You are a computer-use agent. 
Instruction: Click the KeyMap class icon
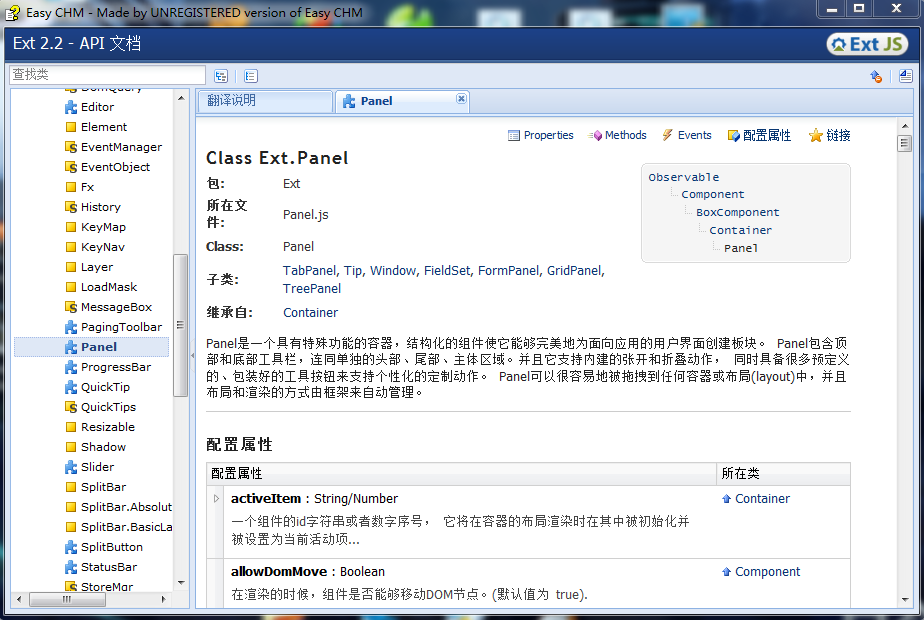(71, 227)
